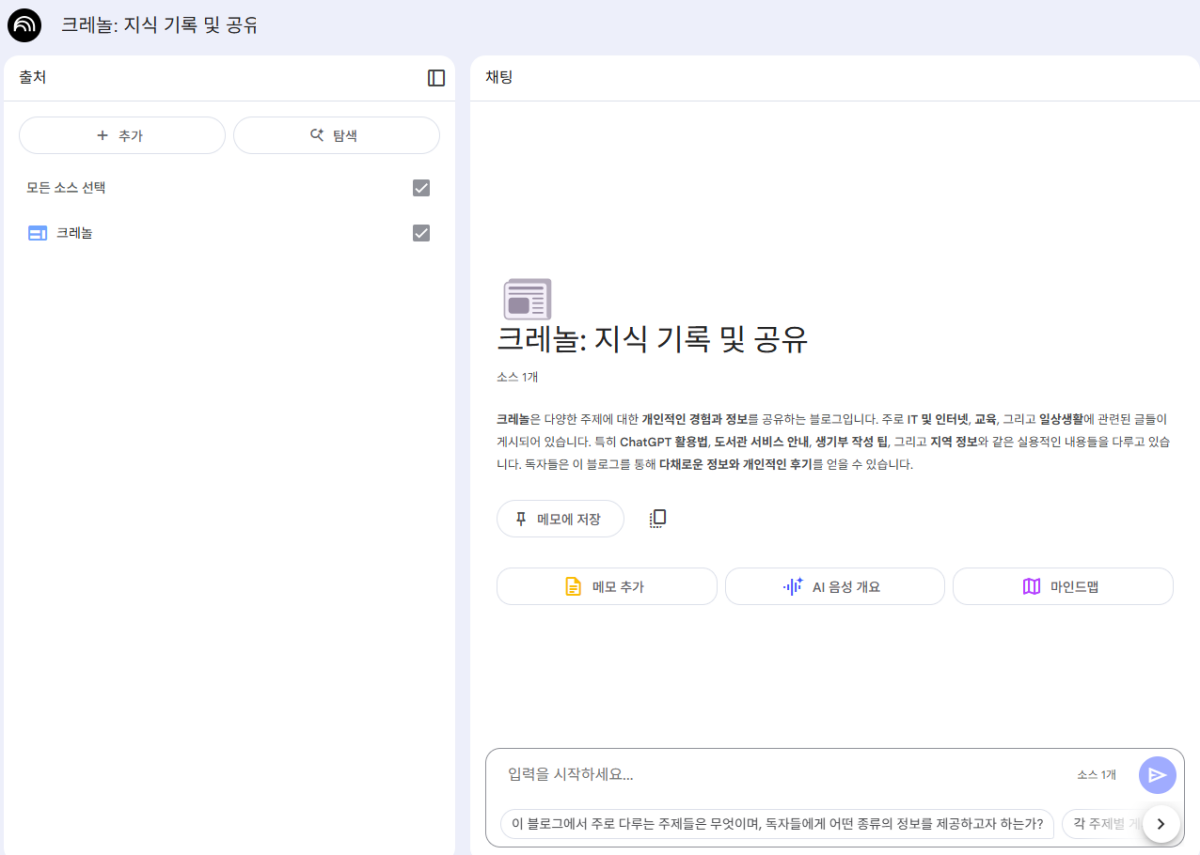Click the pin icon on 메모에 저장
Viewport: 1200px width, 855px height.
520,518
